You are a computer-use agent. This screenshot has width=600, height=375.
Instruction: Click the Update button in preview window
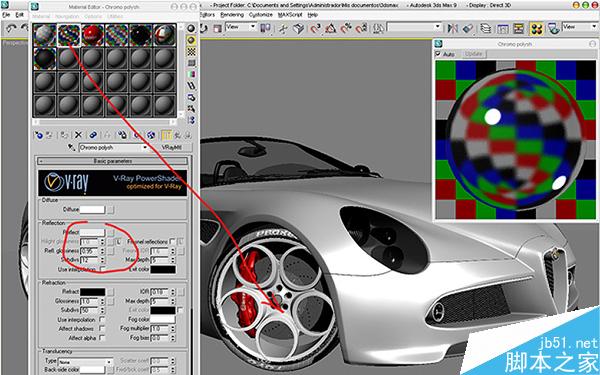coord(473,54)
